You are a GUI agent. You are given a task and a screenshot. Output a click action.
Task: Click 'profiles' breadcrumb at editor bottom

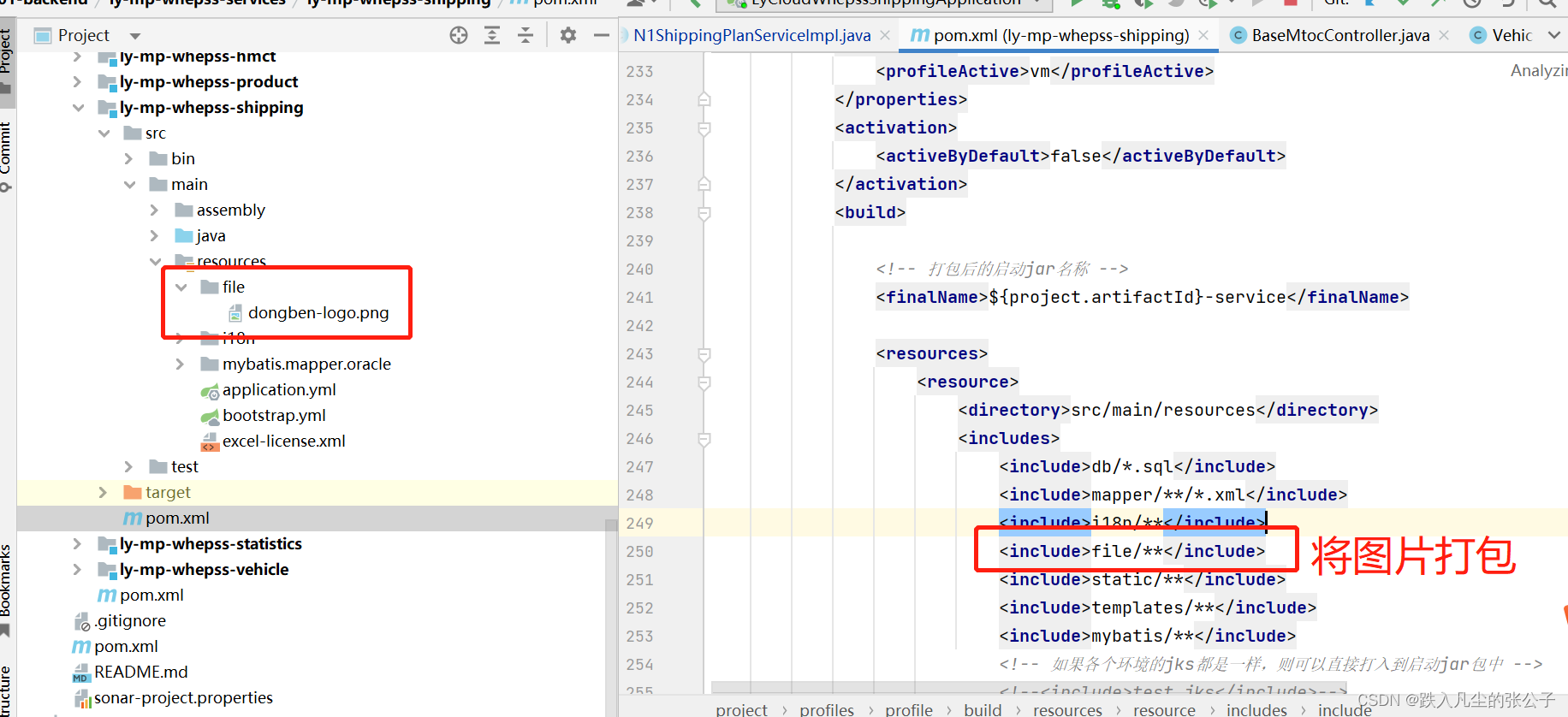(x=827, y=709)
